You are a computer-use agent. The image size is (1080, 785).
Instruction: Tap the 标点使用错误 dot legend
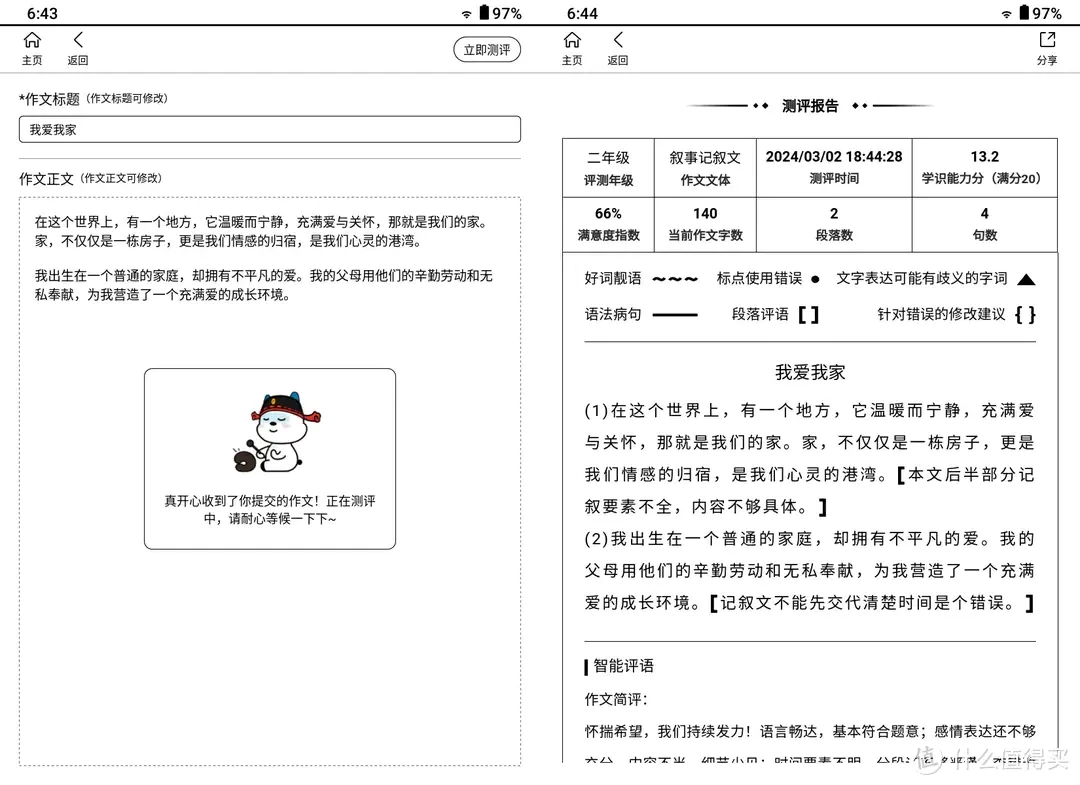(816, 279)
